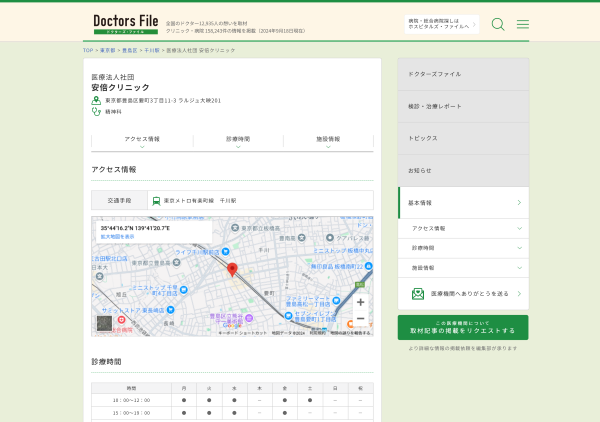
Task: Click the 15:00~19:00 time row cell
Action: pos(131,413)
